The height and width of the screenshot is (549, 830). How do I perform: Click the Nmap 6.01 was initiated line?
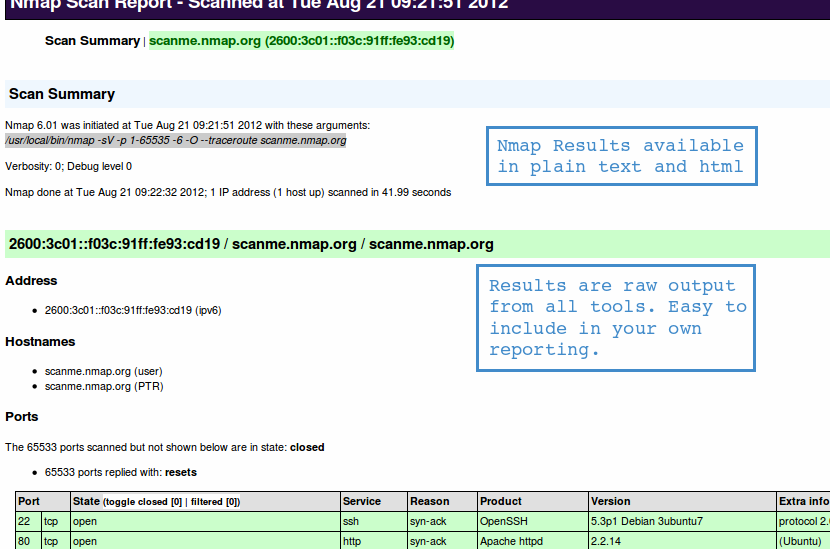tap(187, 125)
